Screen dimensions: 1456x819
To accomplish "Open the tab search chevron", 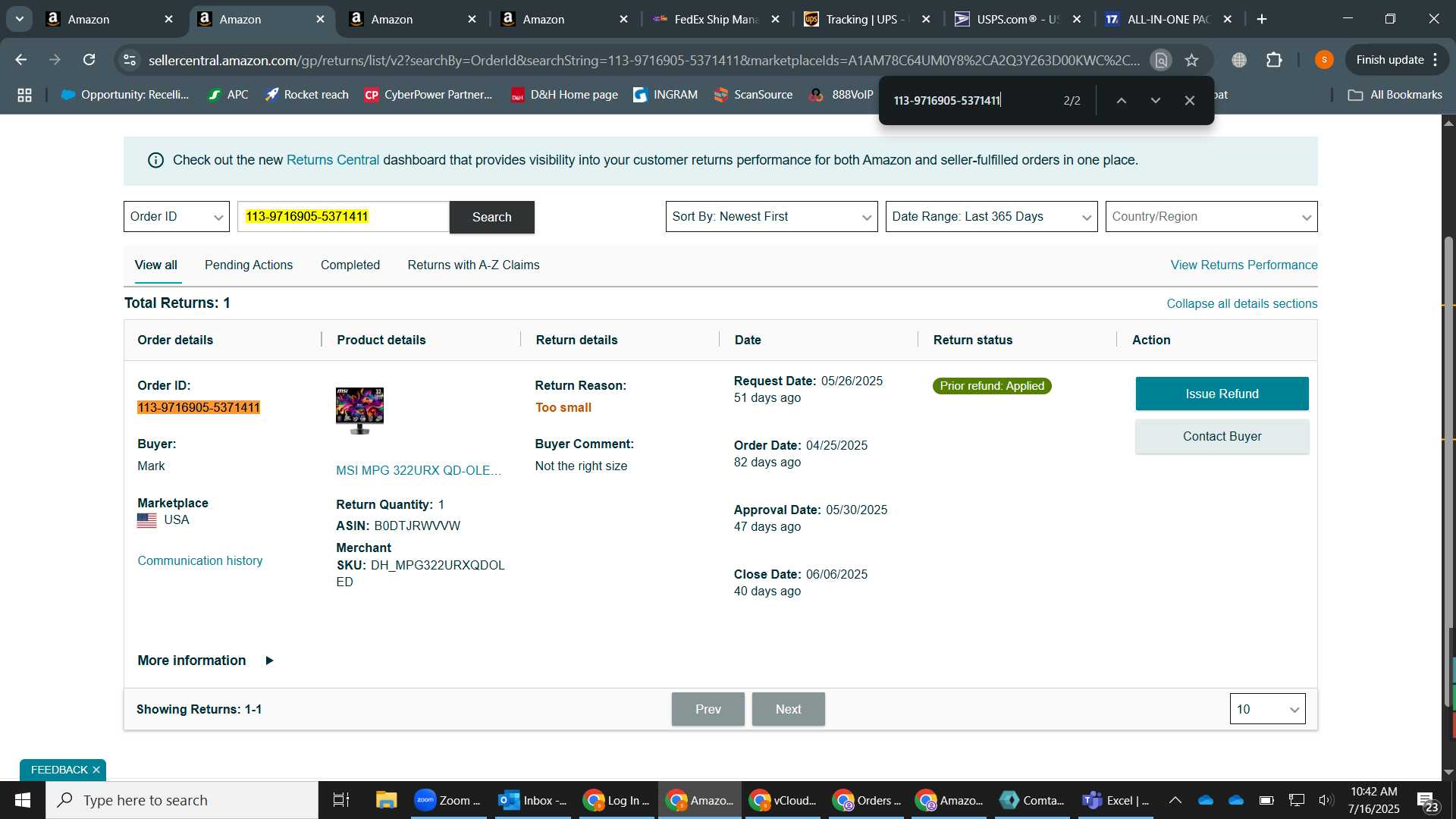I will (x=19, y=19).
